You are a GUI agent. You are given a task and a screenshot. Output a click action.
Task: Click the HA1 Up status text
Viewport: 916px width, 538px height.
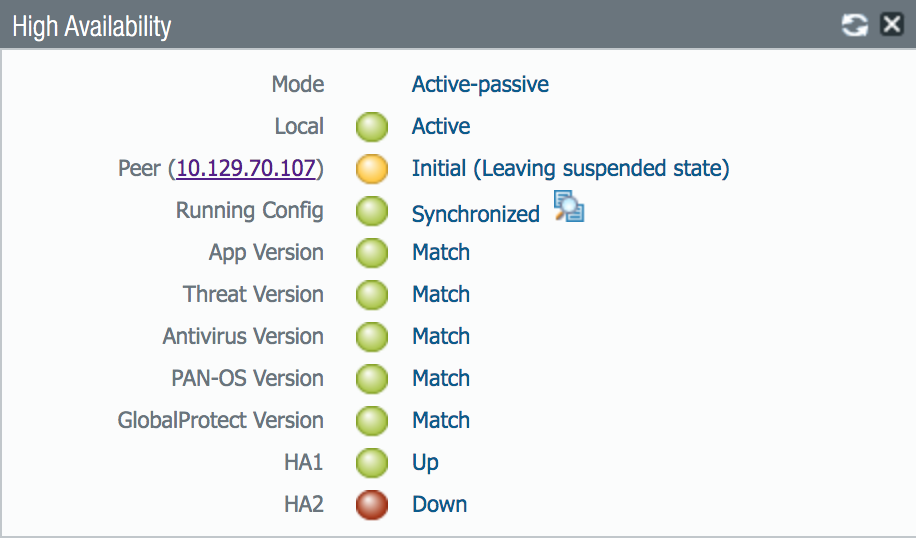coord(425,462)
